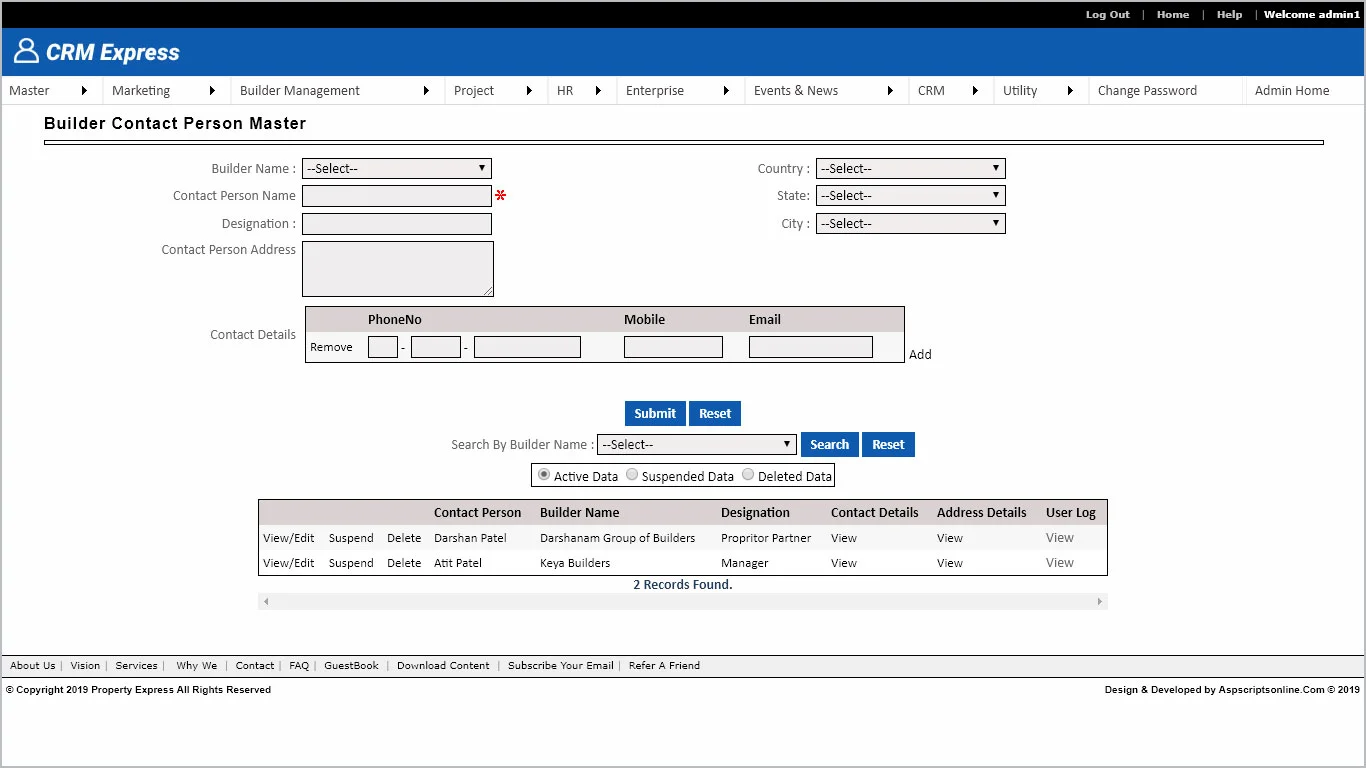Click the third PhoneNo number box

click(x=527, y=347)
